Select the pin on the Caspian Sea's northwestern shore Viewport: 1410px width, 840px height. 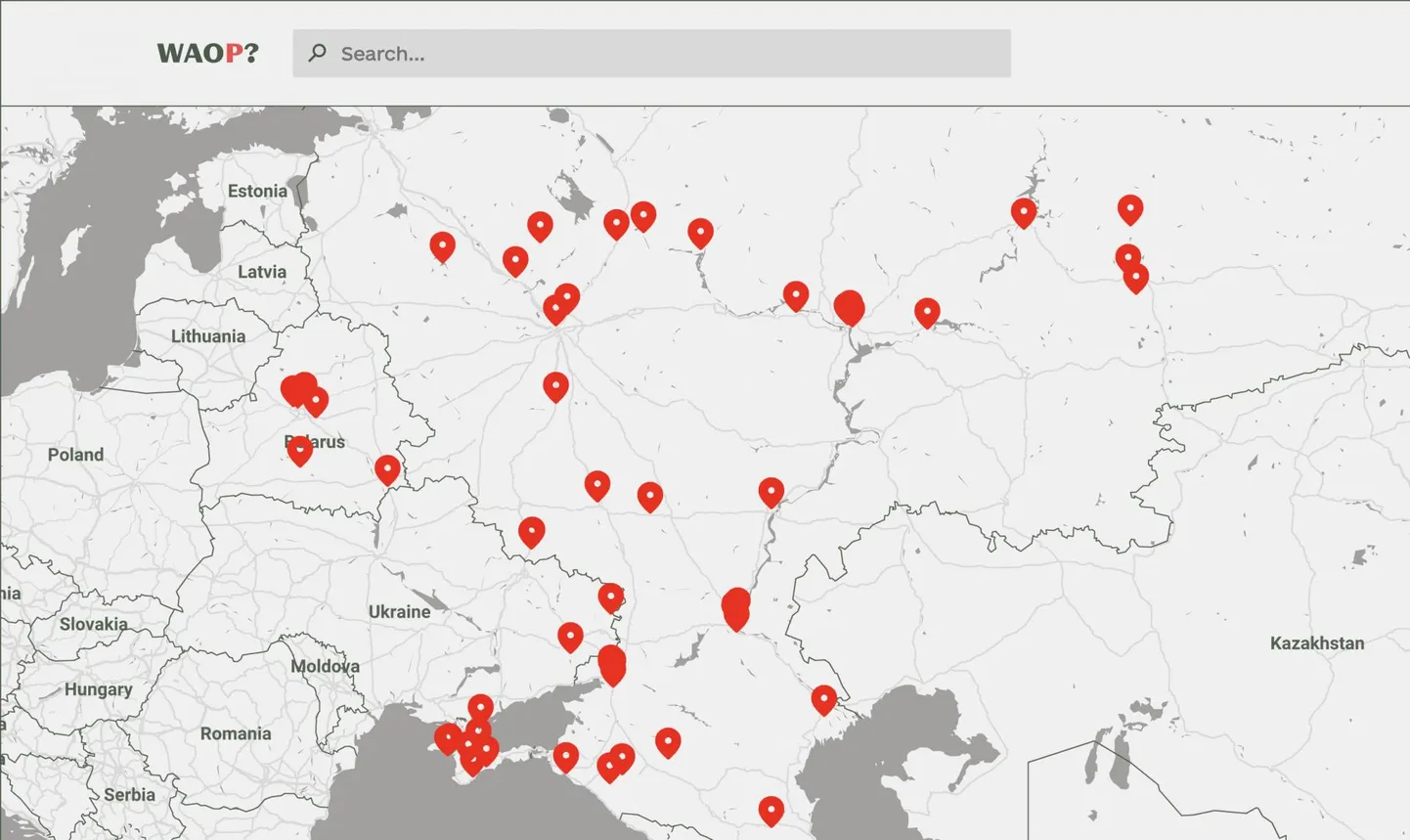(824, 700)
